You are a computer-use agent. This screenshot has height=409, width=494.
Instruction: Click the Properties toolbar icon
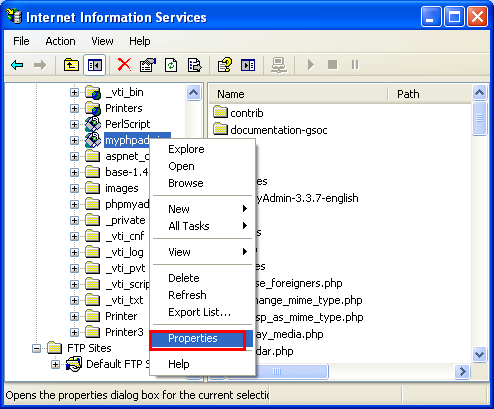tap(148, 65)
